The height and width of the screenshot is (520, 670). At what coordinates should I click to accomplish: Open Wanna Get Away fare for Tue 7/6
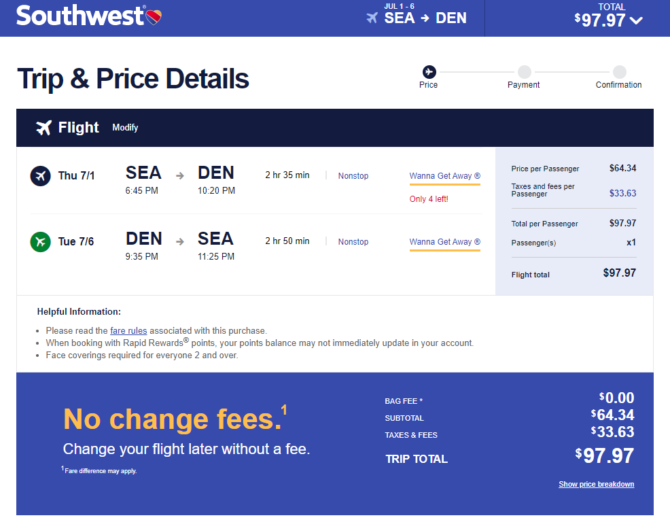(445, 242)
